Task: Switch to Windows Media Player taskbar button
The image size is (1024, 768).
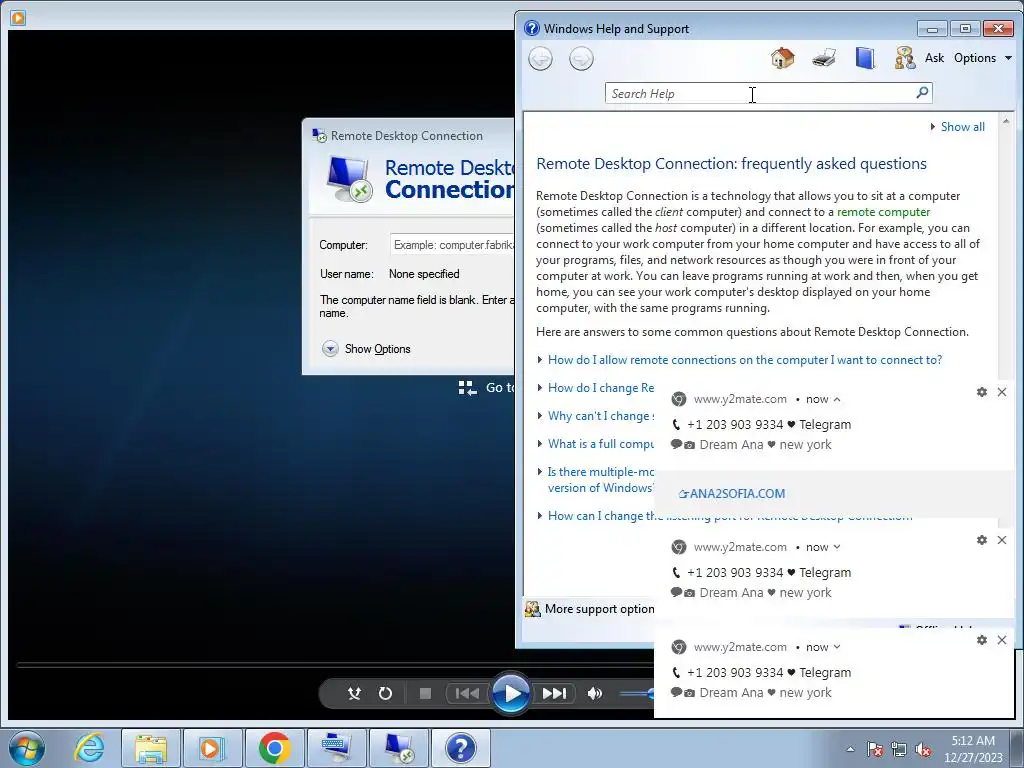Action: pos(213,748)
